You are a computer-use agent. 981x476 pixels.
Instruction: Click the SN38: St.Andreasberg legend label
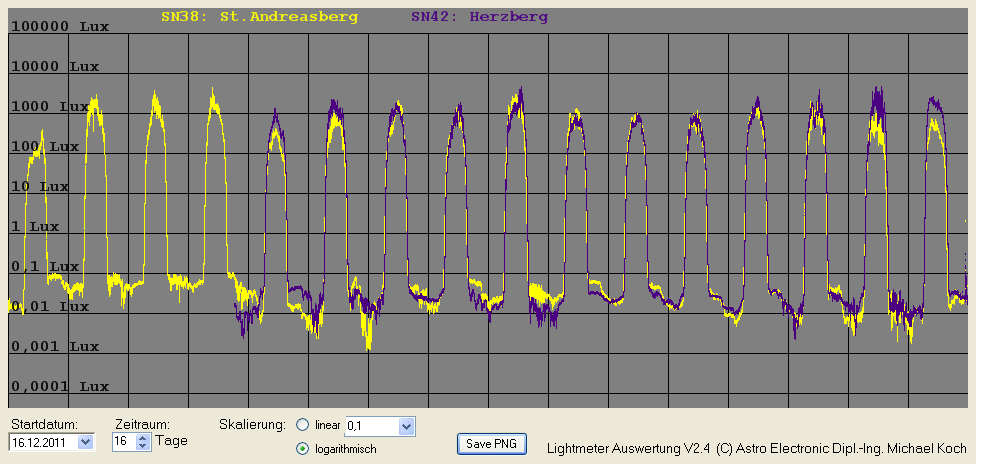click(259, 17)
